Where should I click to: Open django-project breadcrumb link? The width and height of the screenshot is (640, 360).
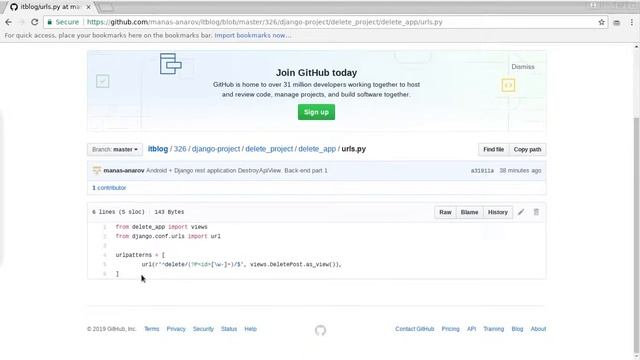coord(216,149)
